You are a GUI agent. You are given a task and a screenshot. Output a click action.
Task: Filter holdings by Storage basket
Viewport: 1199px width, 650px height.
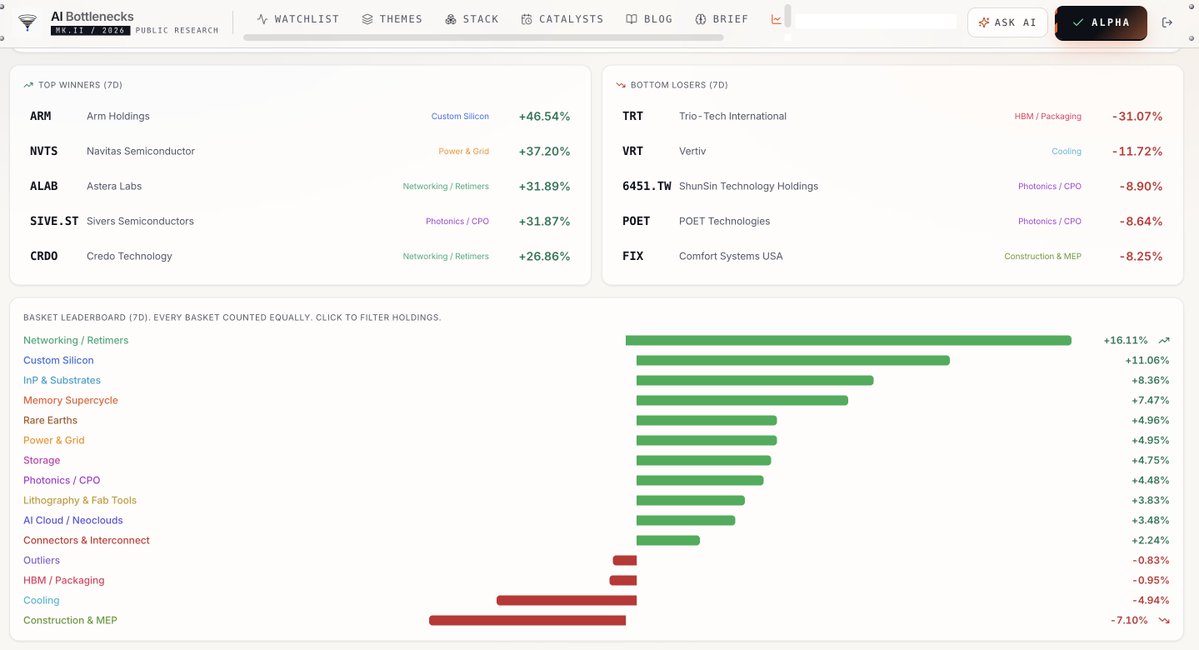tap(41, 460)
